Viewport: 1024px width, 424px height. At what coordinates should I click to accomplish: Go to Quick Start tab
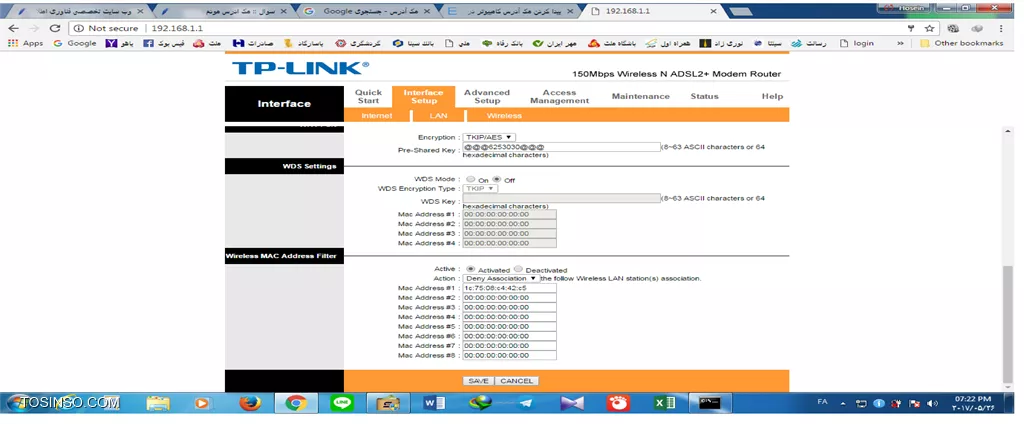tap(368, 97)
